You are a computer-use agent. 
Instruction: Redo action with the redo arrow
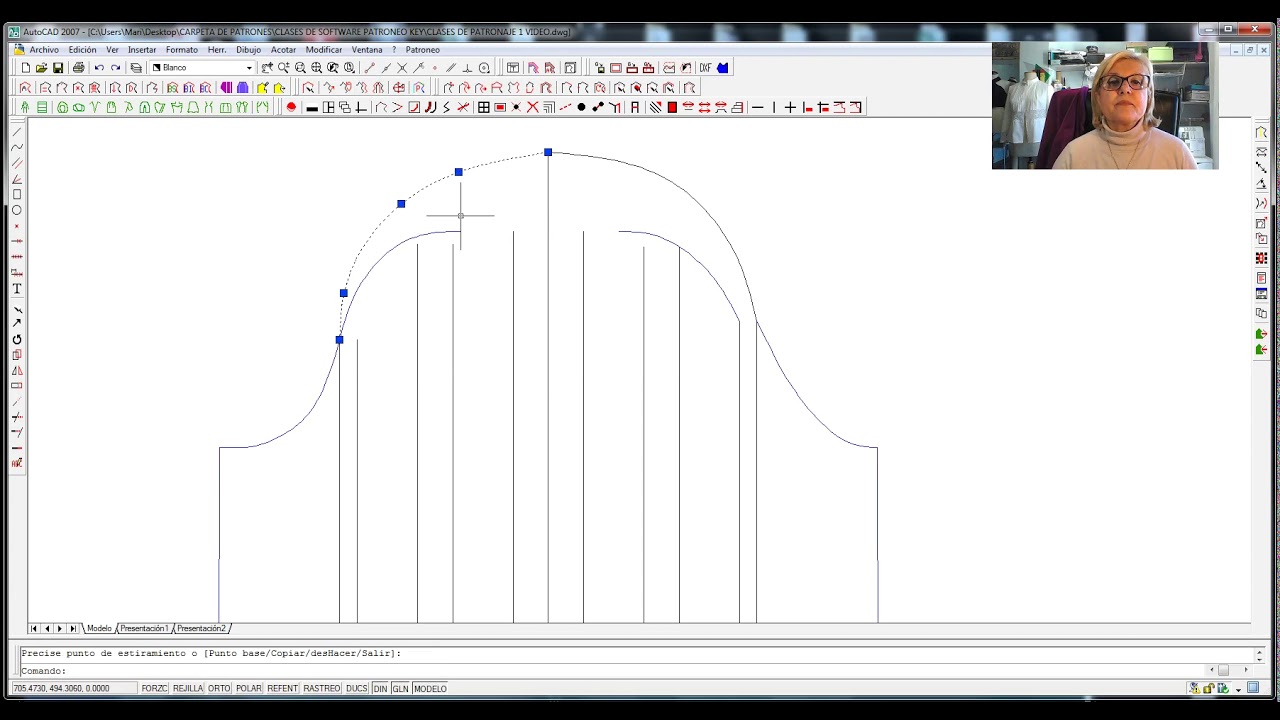coord(116,68)
